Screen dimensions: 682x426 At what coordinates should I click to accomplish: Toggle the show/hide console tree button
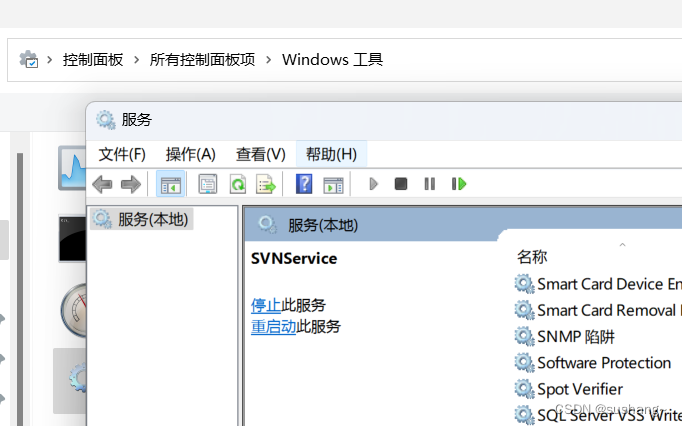tap(170, 184)
